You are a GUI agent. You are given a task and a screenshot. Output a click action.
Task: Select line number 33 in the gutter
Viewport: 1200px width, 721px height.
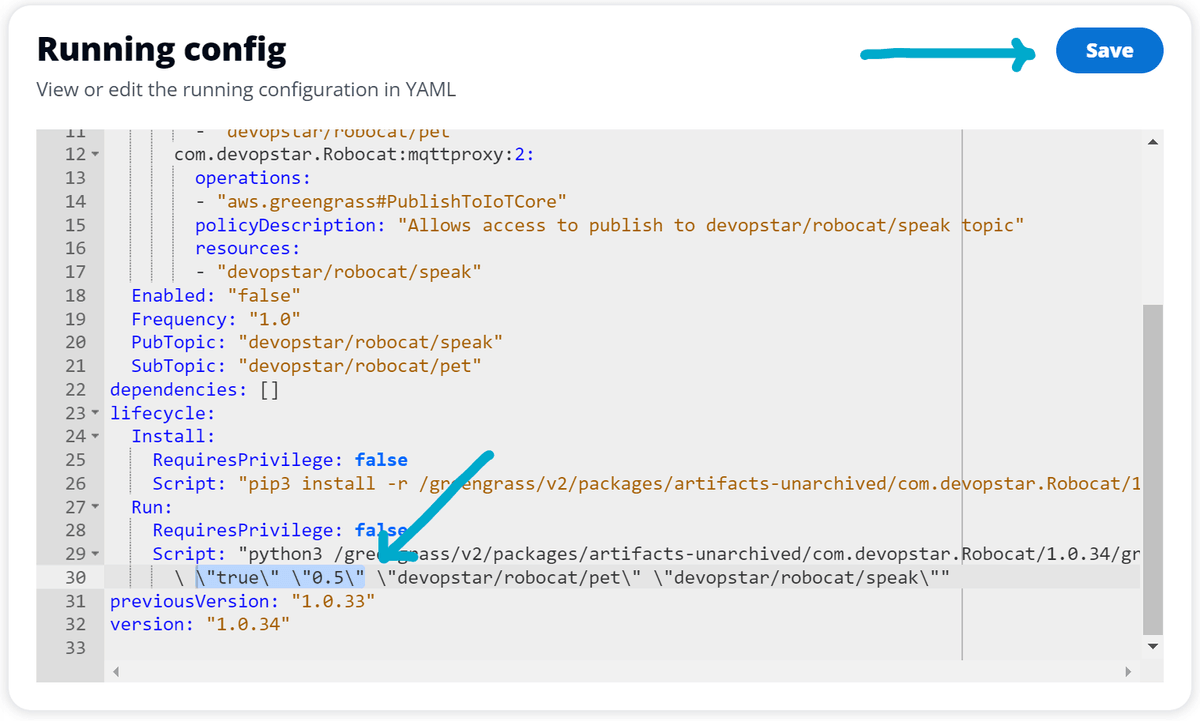(75, 647)
